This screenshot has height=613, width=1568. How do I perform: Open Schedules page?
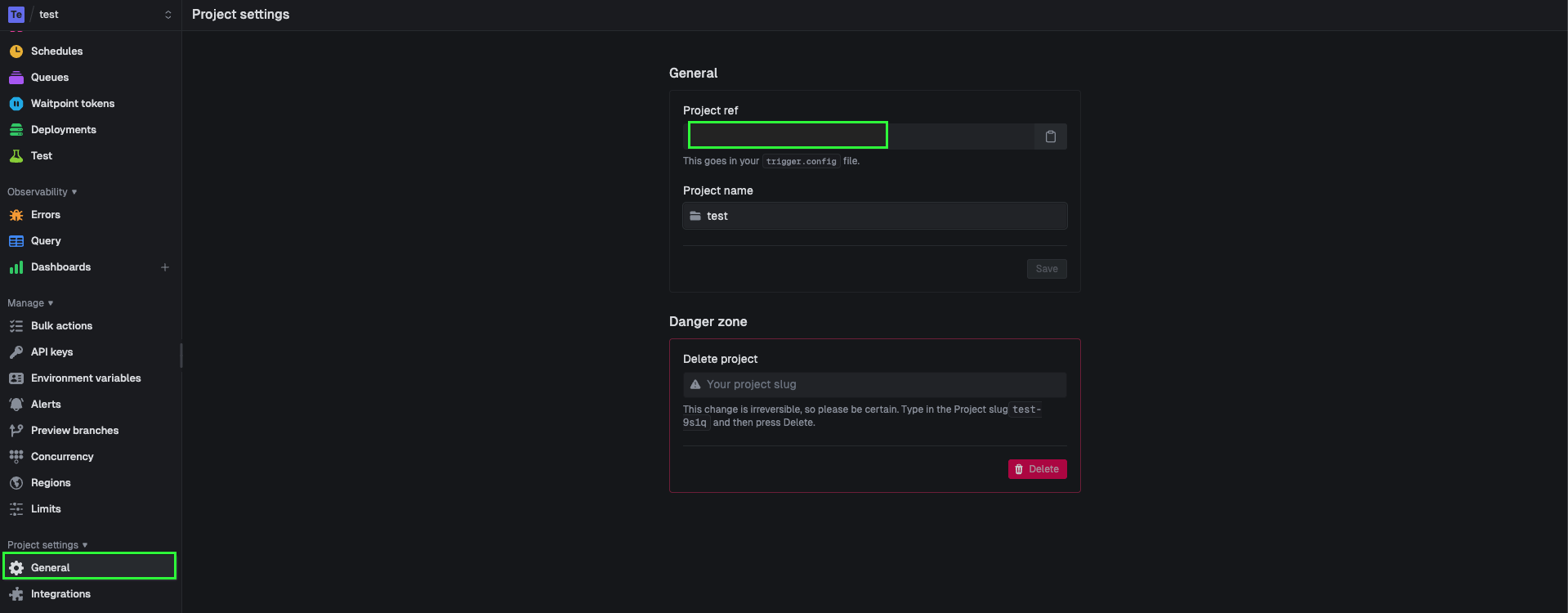coord(90,51)
